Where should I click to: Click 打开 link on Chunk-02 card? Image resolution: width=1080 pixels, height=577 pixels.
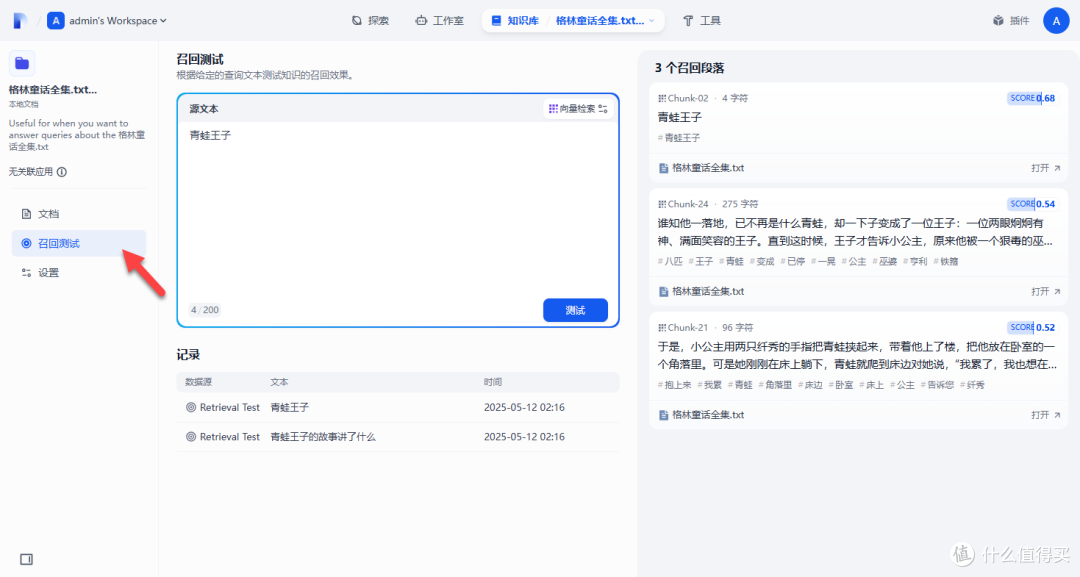[x=1046, y=168]
